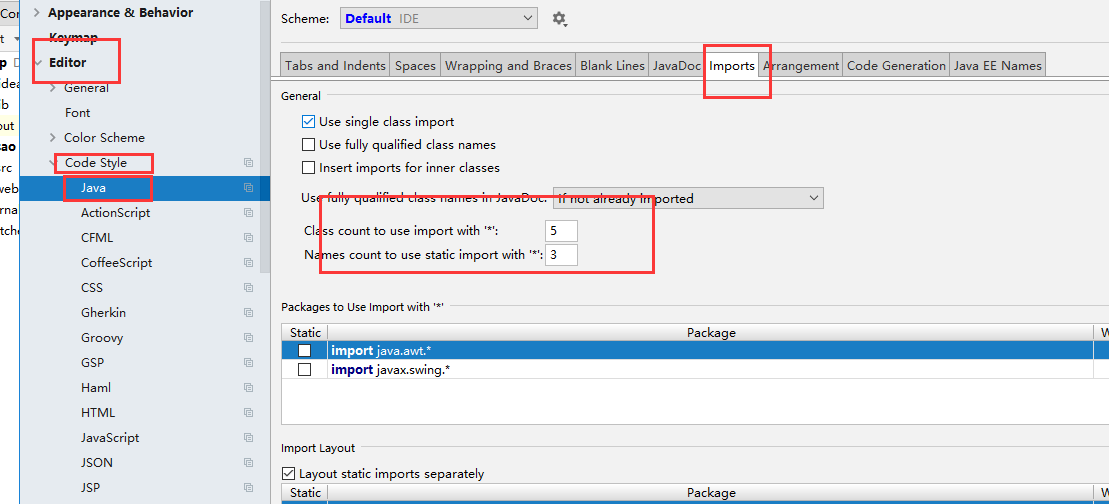Screen dimensions: 1109x504
Task: Open Blank Lines tab
Action: [x=612, y=66]
